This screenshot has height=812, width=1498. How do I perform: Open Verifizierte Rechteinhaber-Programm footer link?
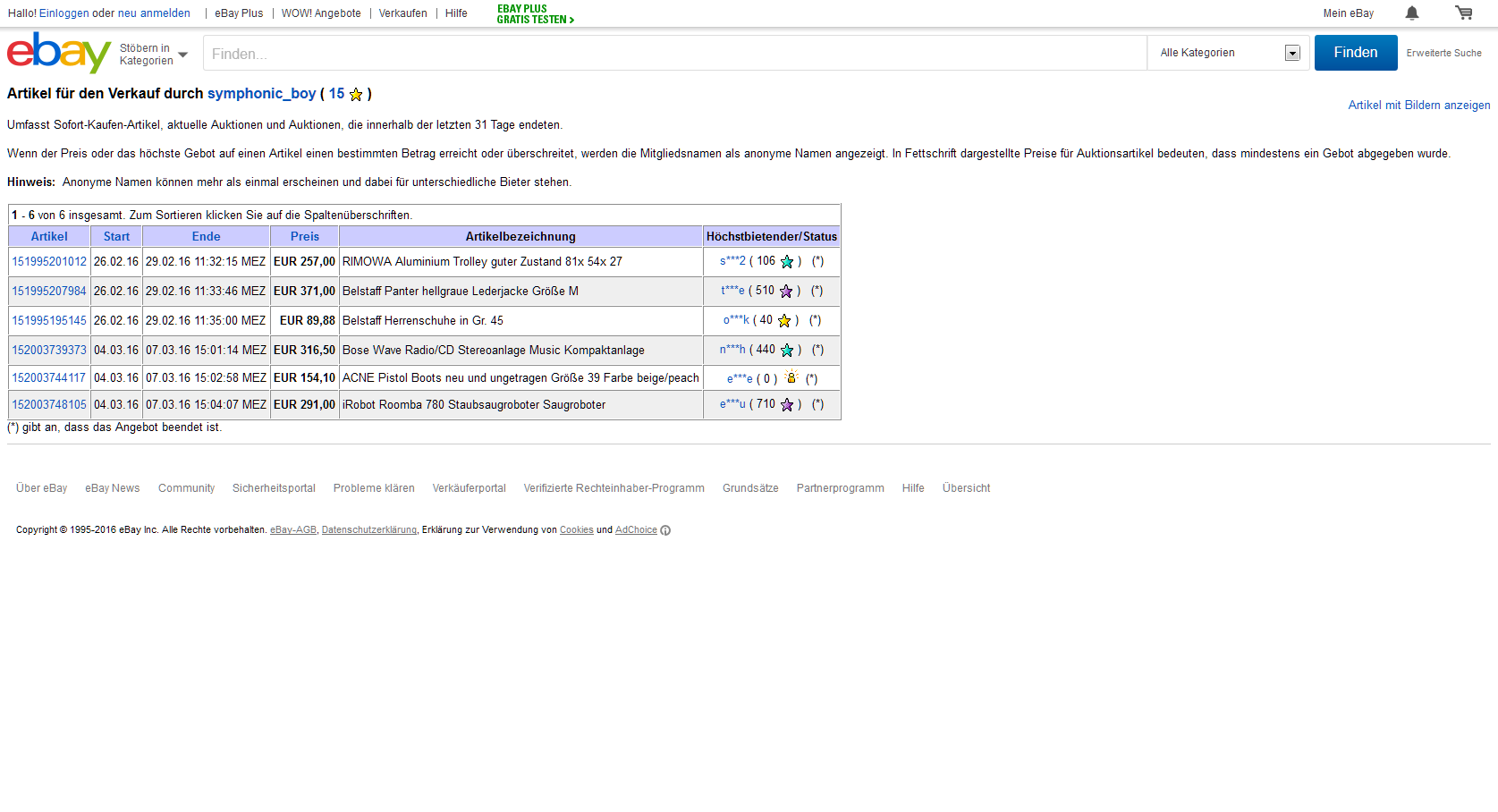coord(614,488)
